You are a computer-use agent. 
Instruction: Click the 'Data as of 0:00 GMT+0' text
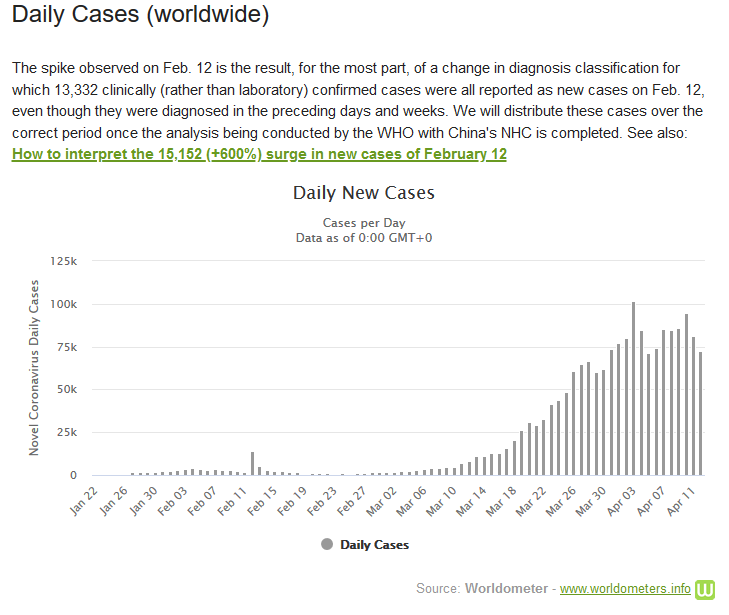(x=364, y=238)
